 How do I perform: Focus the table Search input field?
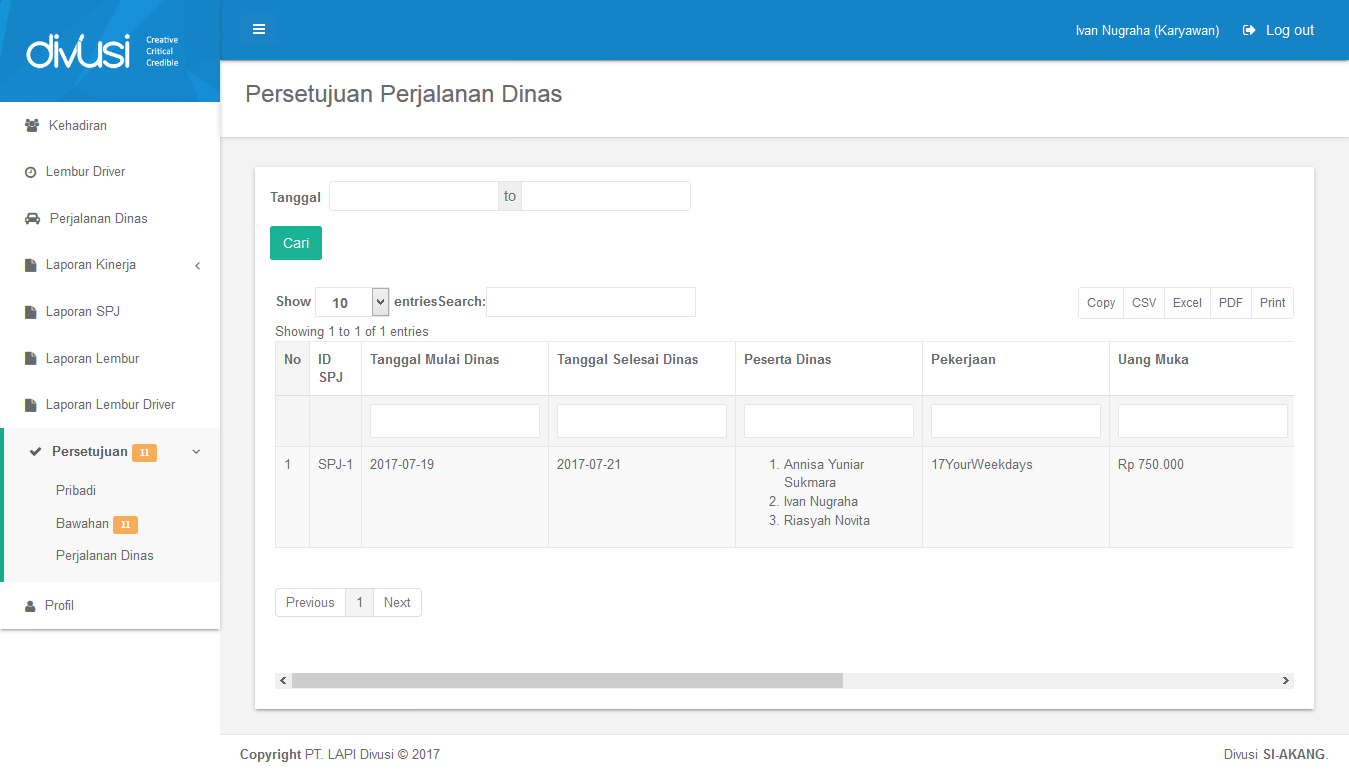590,302
